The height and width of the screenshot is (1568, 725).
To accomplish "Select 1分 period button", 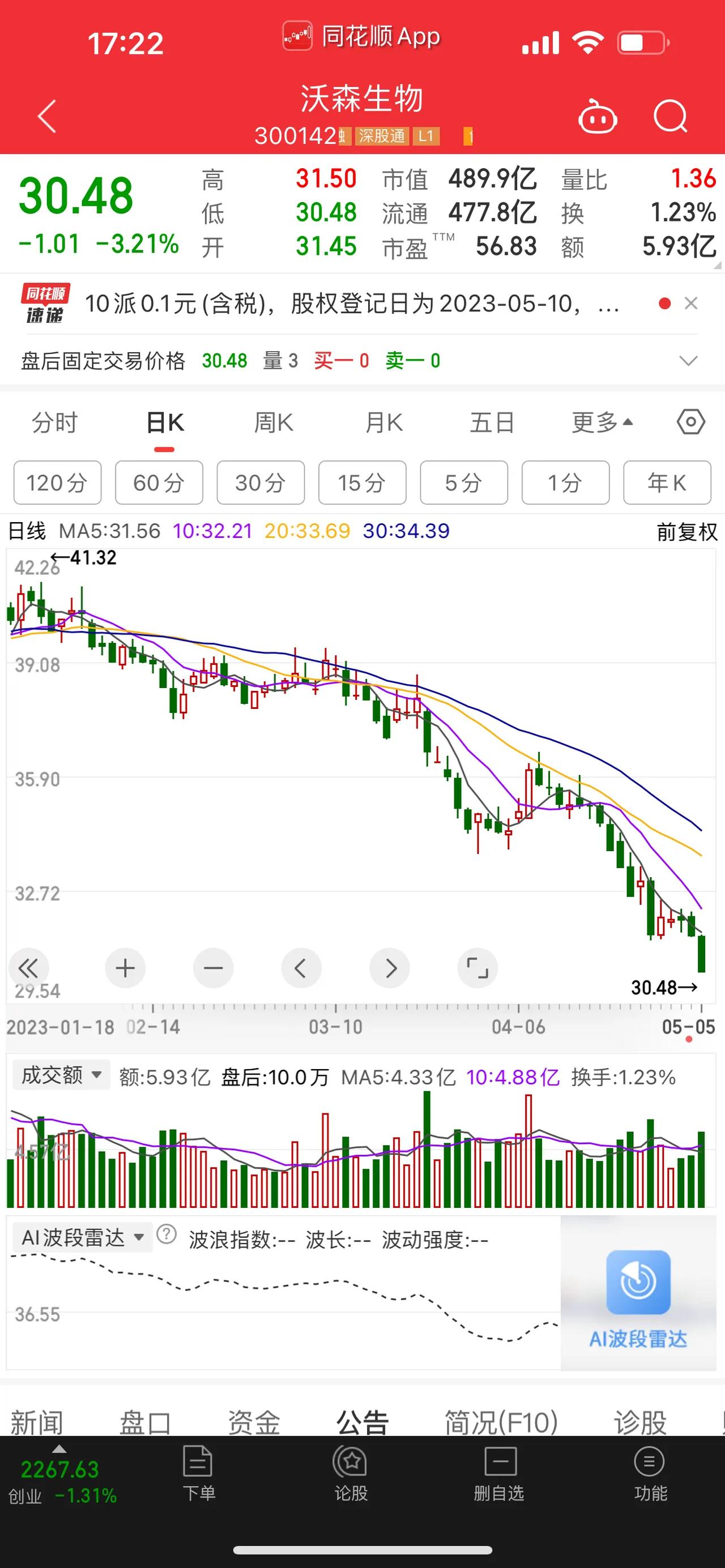I will pos(565,482).
